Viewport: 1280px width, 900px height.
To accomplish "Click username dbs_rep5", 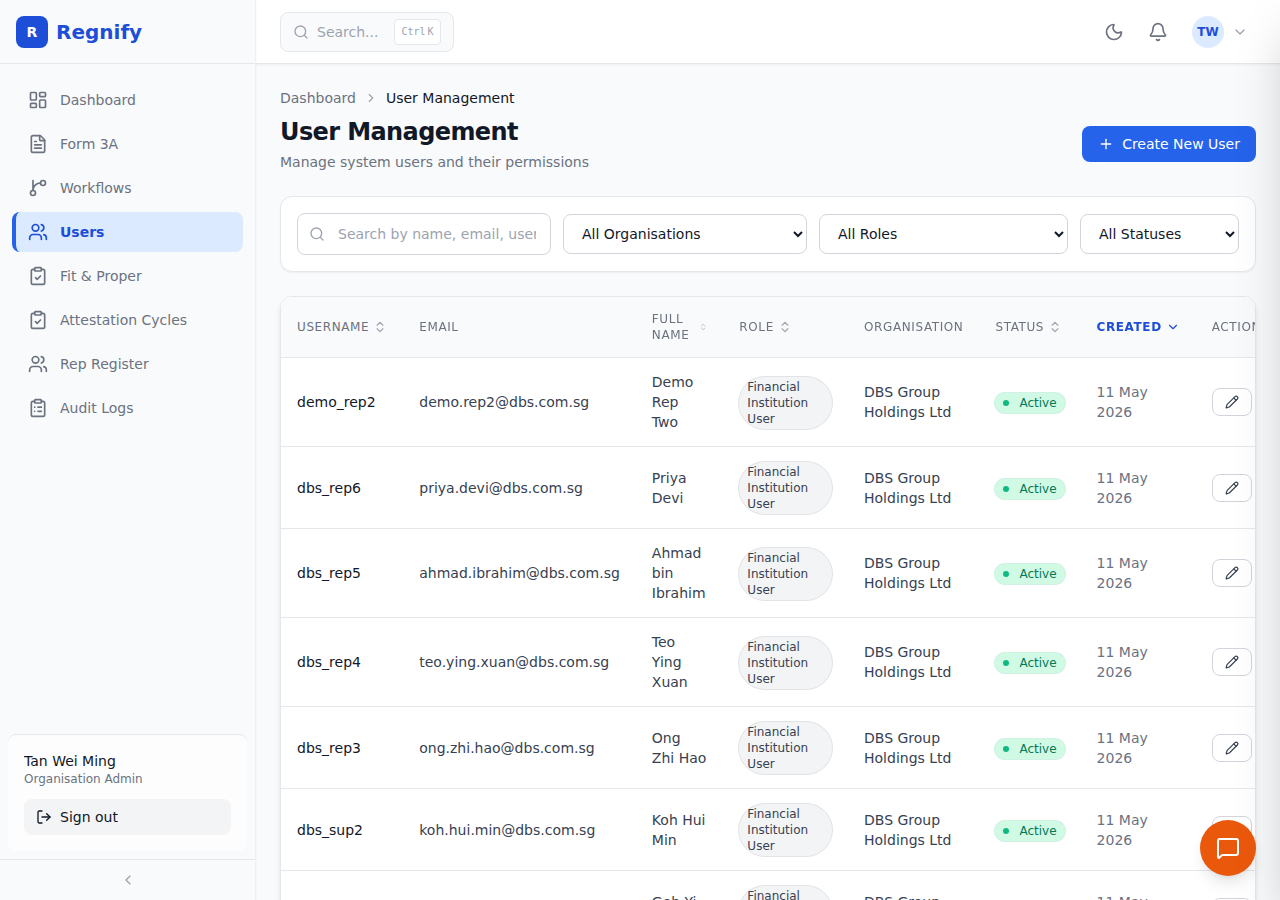I will pos(329,573).
